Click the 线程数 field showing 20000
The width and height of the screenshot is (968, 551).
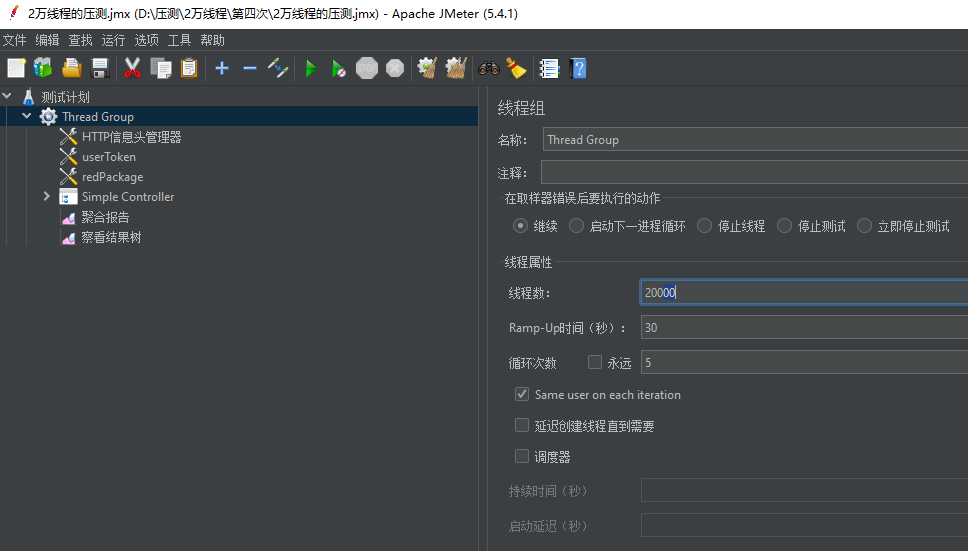(804, 292)
